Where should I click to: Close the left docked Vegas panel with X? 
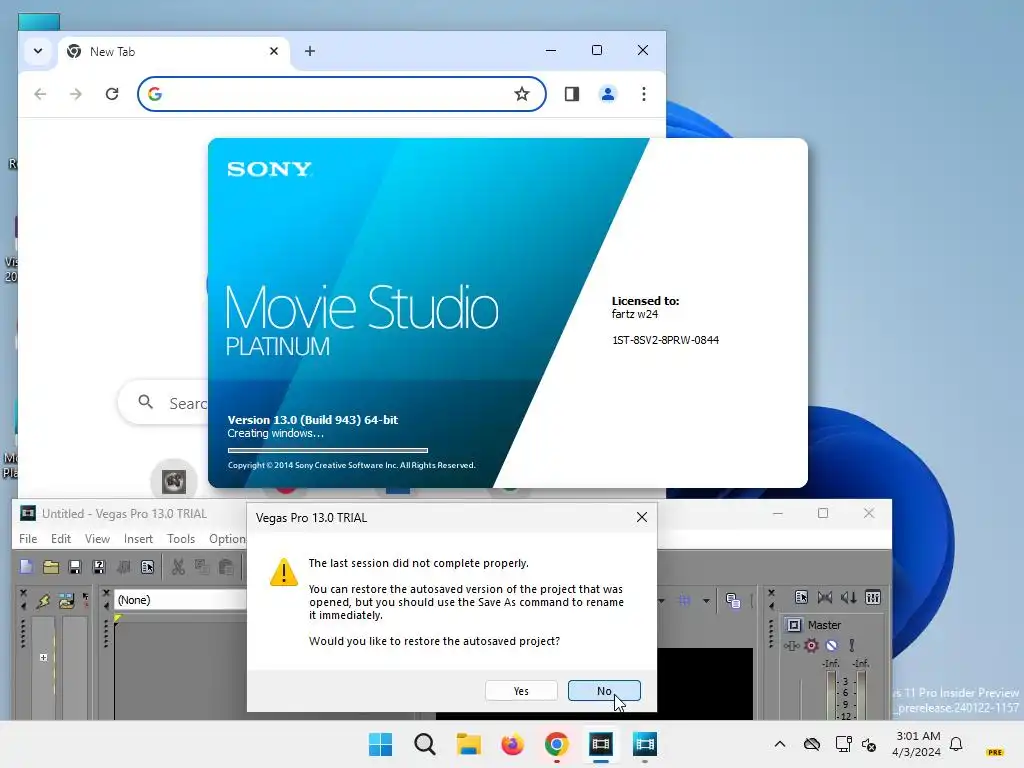pos(23,593)
